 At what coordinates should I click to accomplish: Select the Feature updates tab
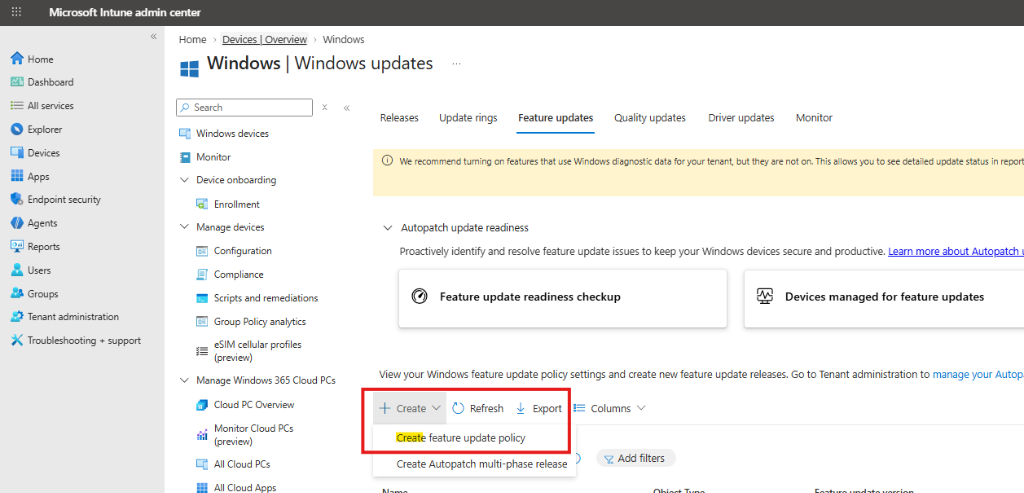(556, 118)
